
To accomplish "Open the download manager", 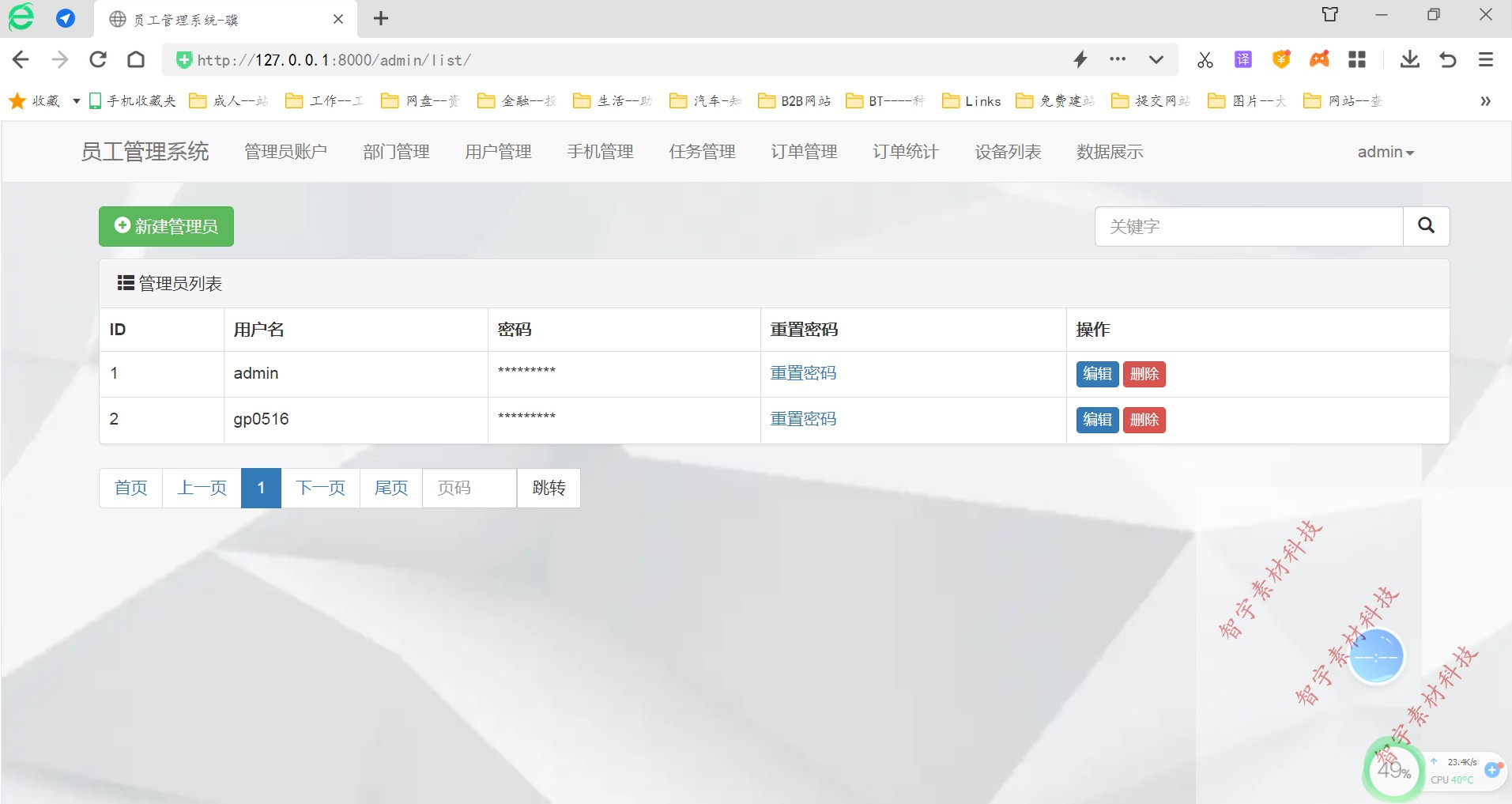I will coord(1409,59).
